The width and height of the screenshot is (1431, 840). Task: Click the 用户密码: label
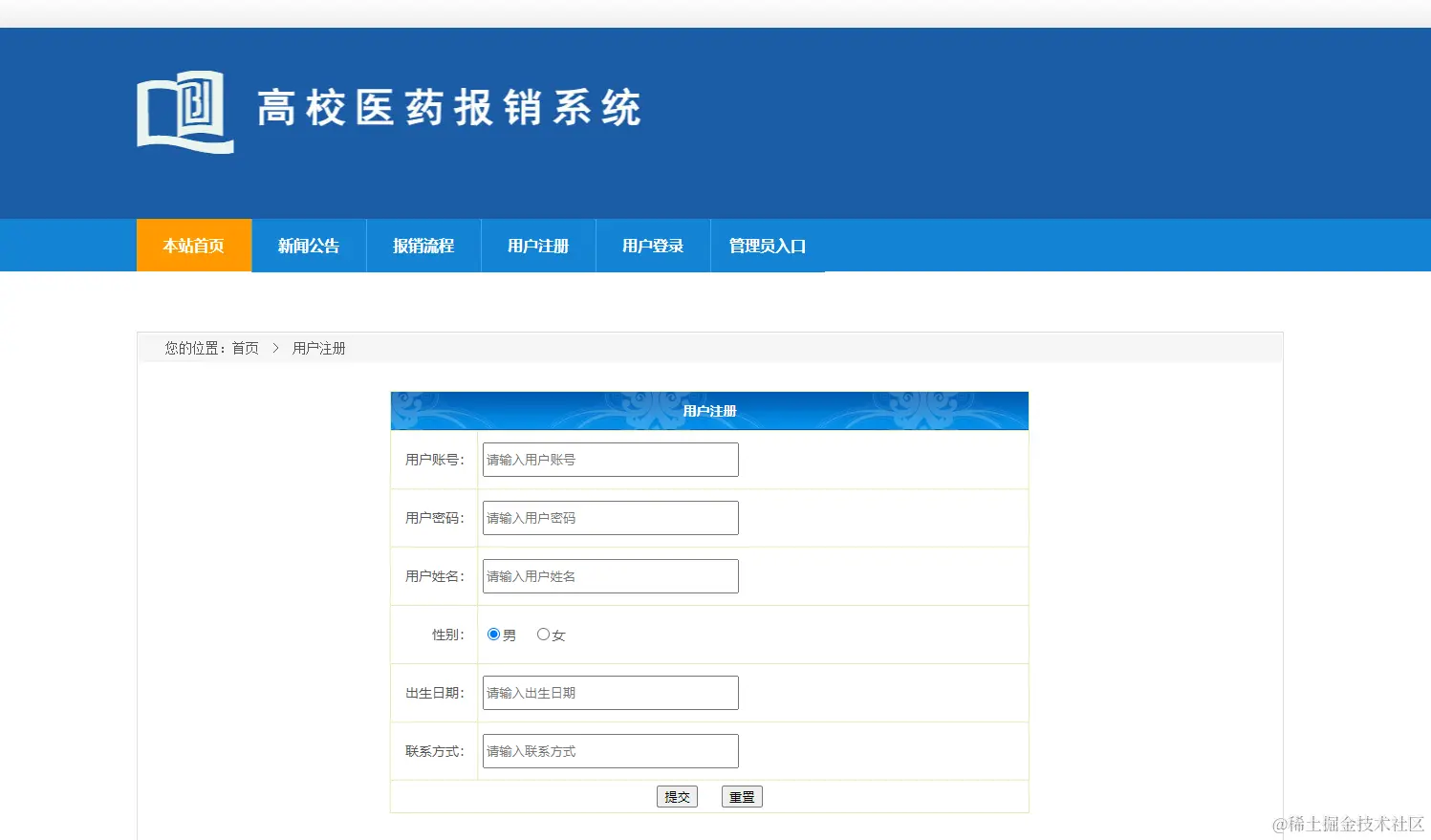[x=435, y=518]
